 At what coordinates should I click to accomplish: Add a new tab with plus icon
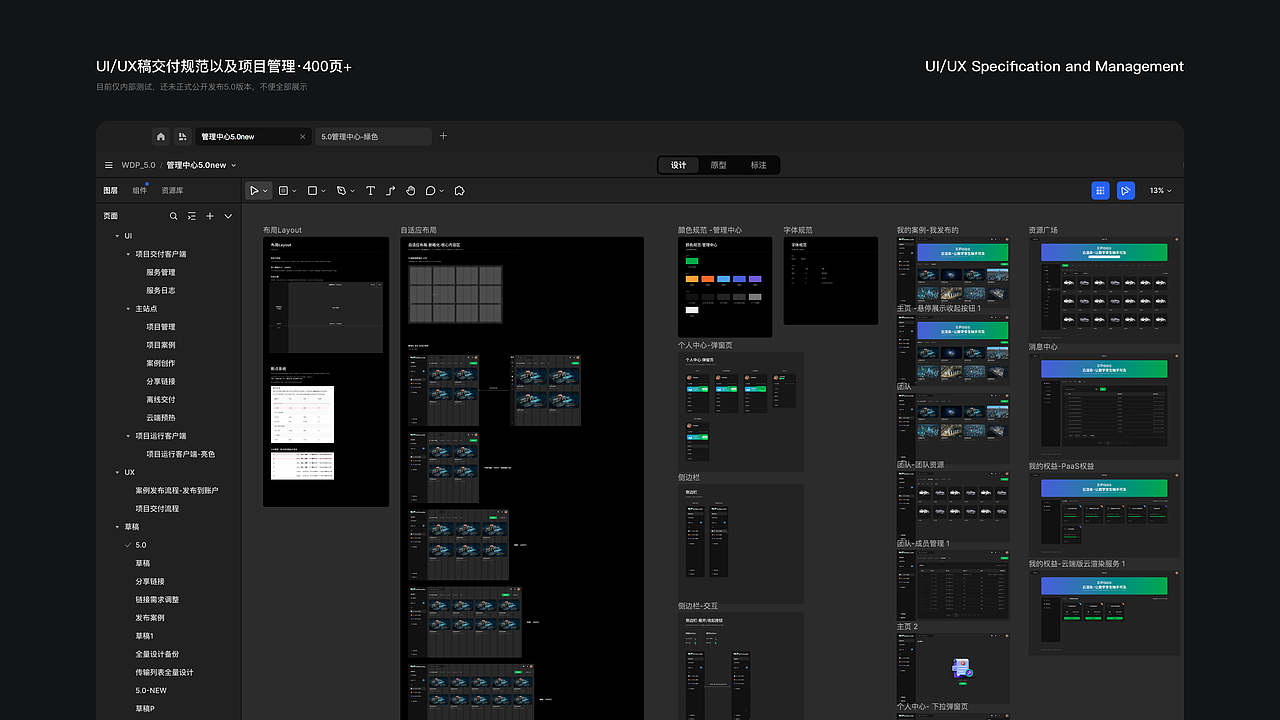pyautogui.click(x=444, y=136)
